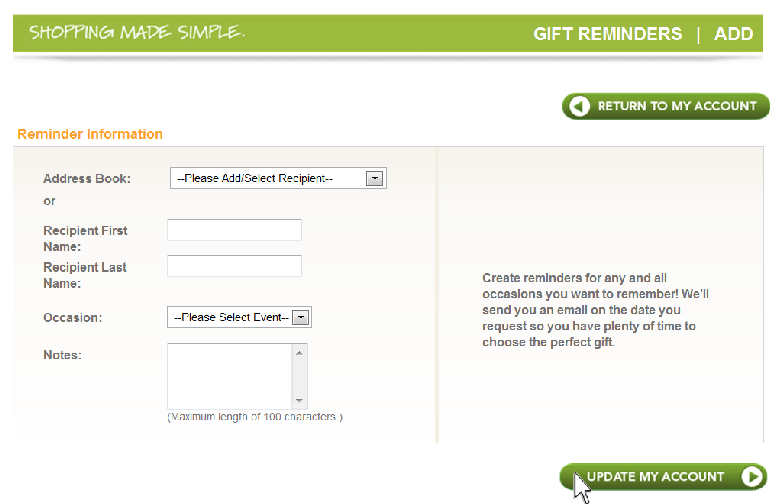The width and height of the screenshot is (775, 504).
Task: Click the Return To My Account button
Action: [x=666, y=106]
